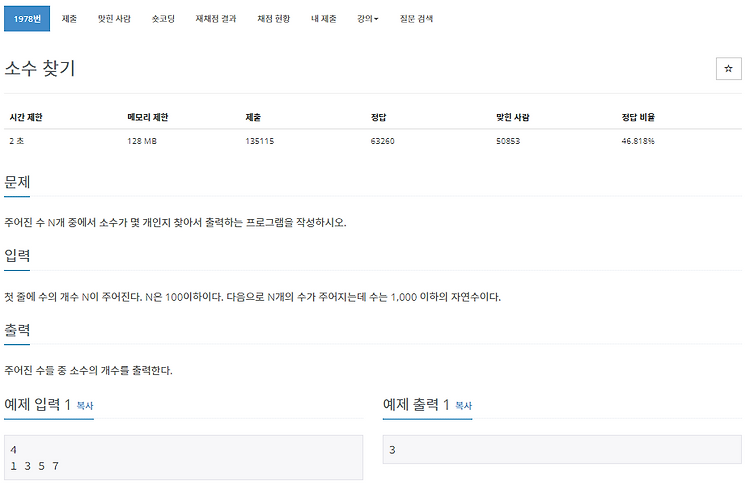The width and height of the screenshot is (750, 485).
Task: Click the input description mentioning 1,000 이하의 자연수
Action: point(253,297)
